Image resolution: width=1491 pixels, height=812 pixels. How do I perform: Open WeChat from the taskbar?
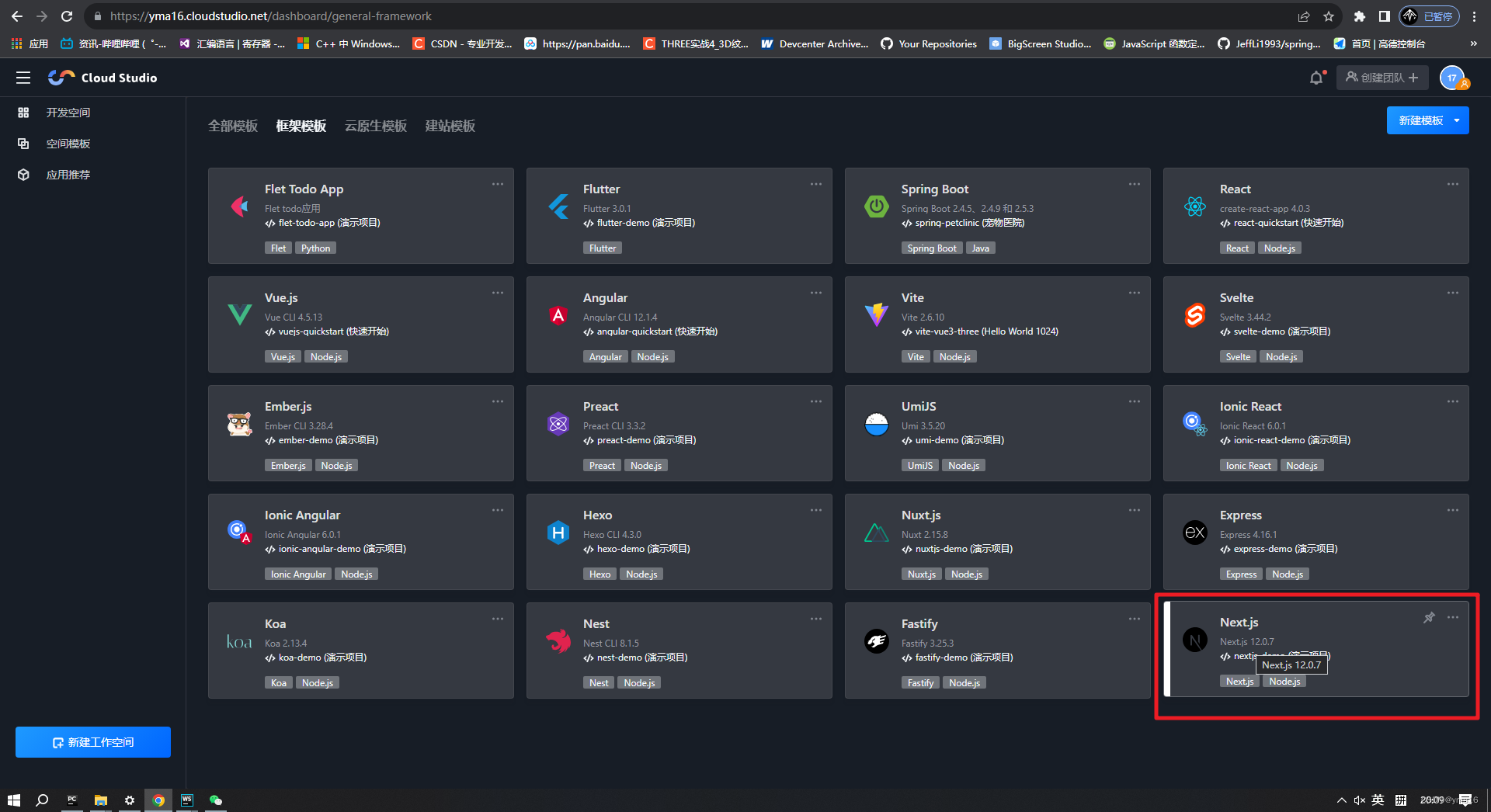click(x=216, y=800)
